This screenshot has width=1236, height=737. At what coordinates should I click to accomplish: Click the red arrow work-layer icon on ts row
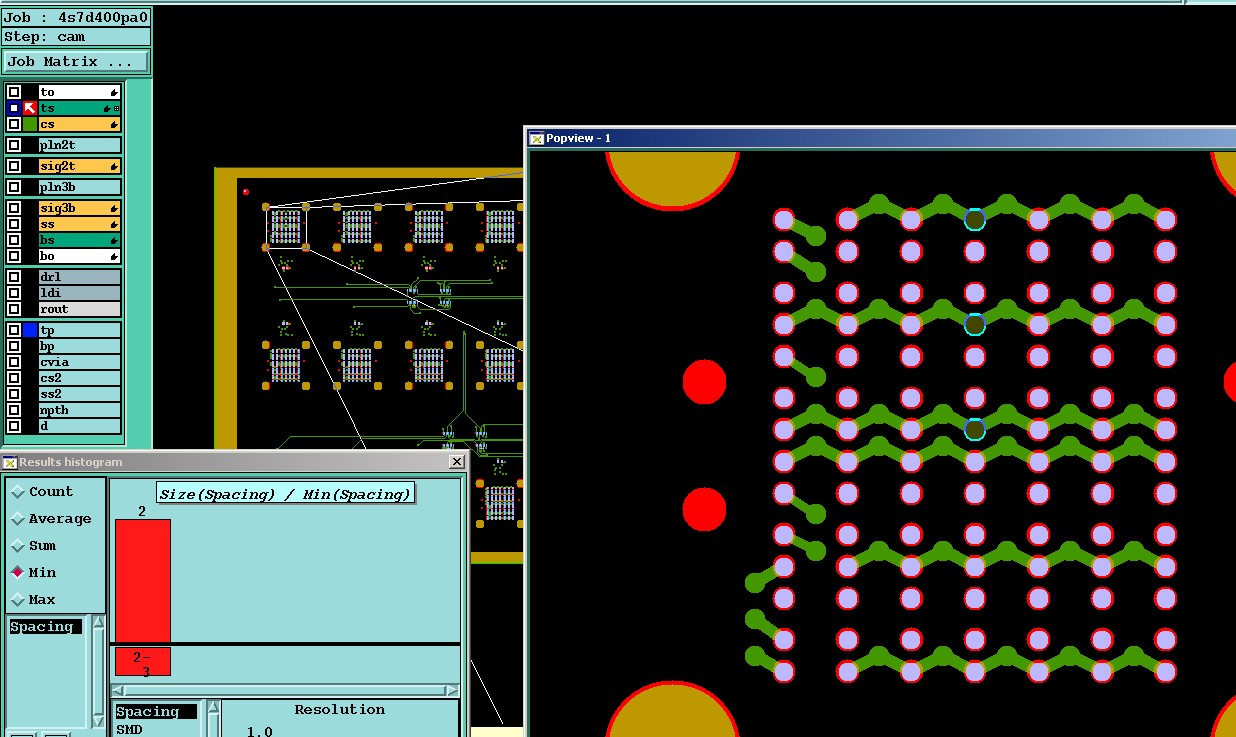point(30,108)
